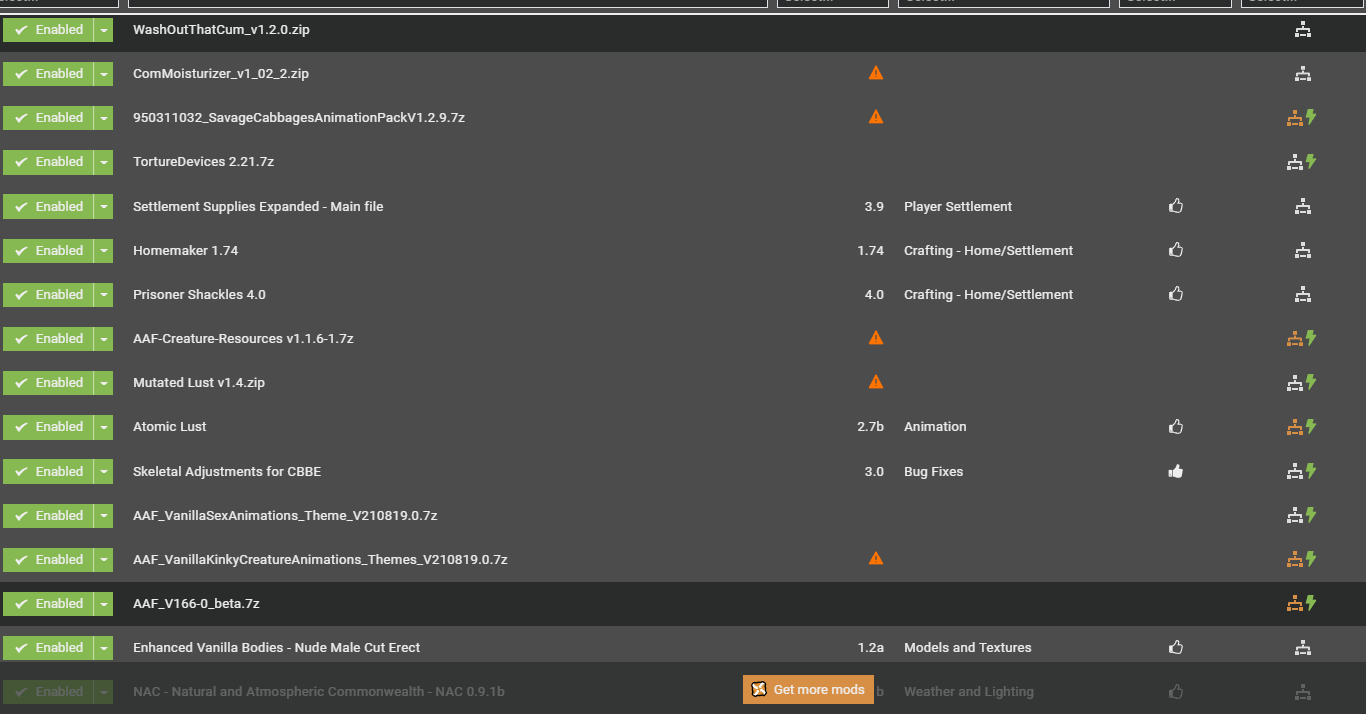Viewport: 1366px width, 714px height.
Task: Select mod name AAF-Creature-Resources v1.1.6-1.7z
Action: (243, 339)
